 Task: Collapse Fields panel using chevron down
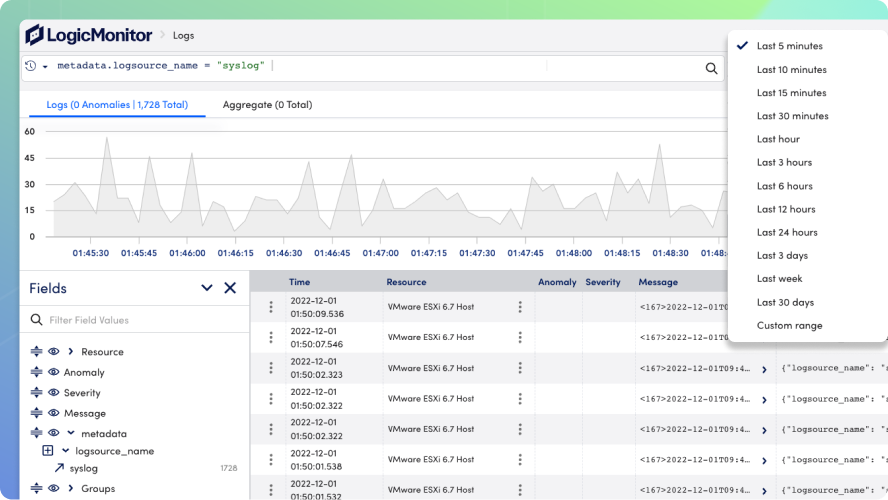(x=207, y=288)
